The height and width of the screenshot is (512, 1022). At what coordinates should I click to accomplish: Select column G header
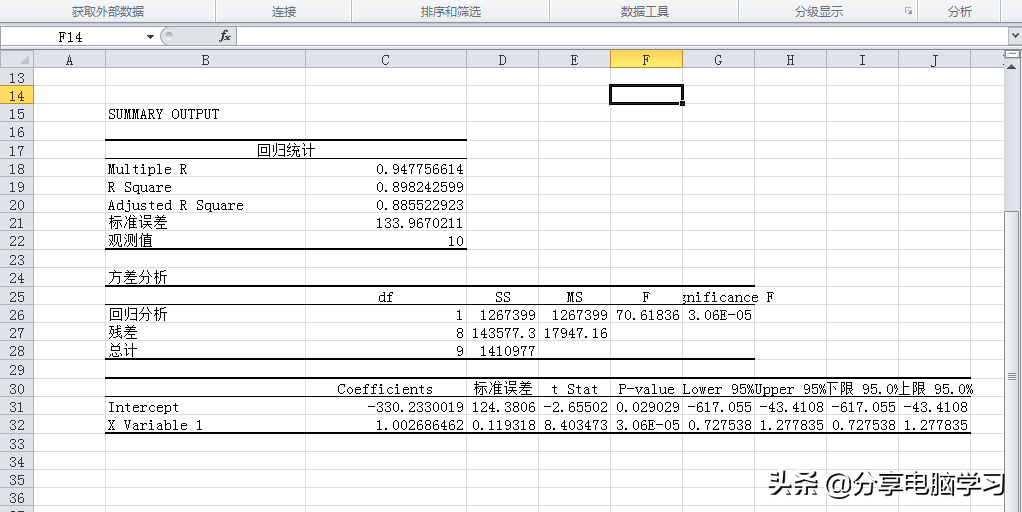click(718, 60)
